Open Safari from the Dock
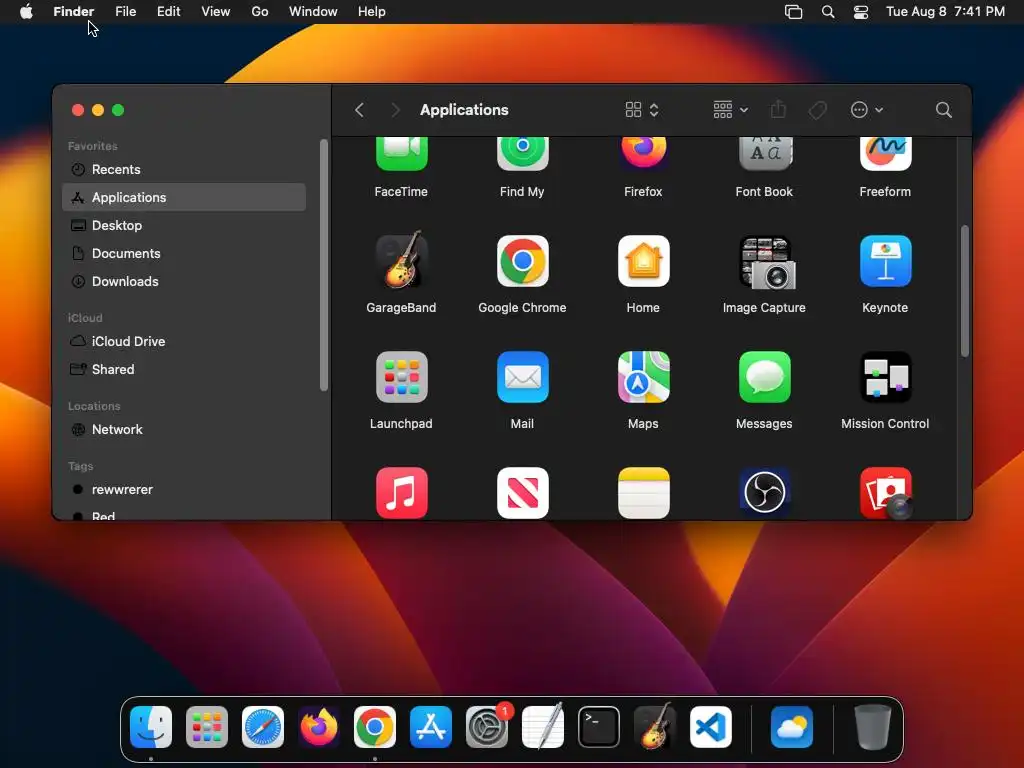 (263, 727)
